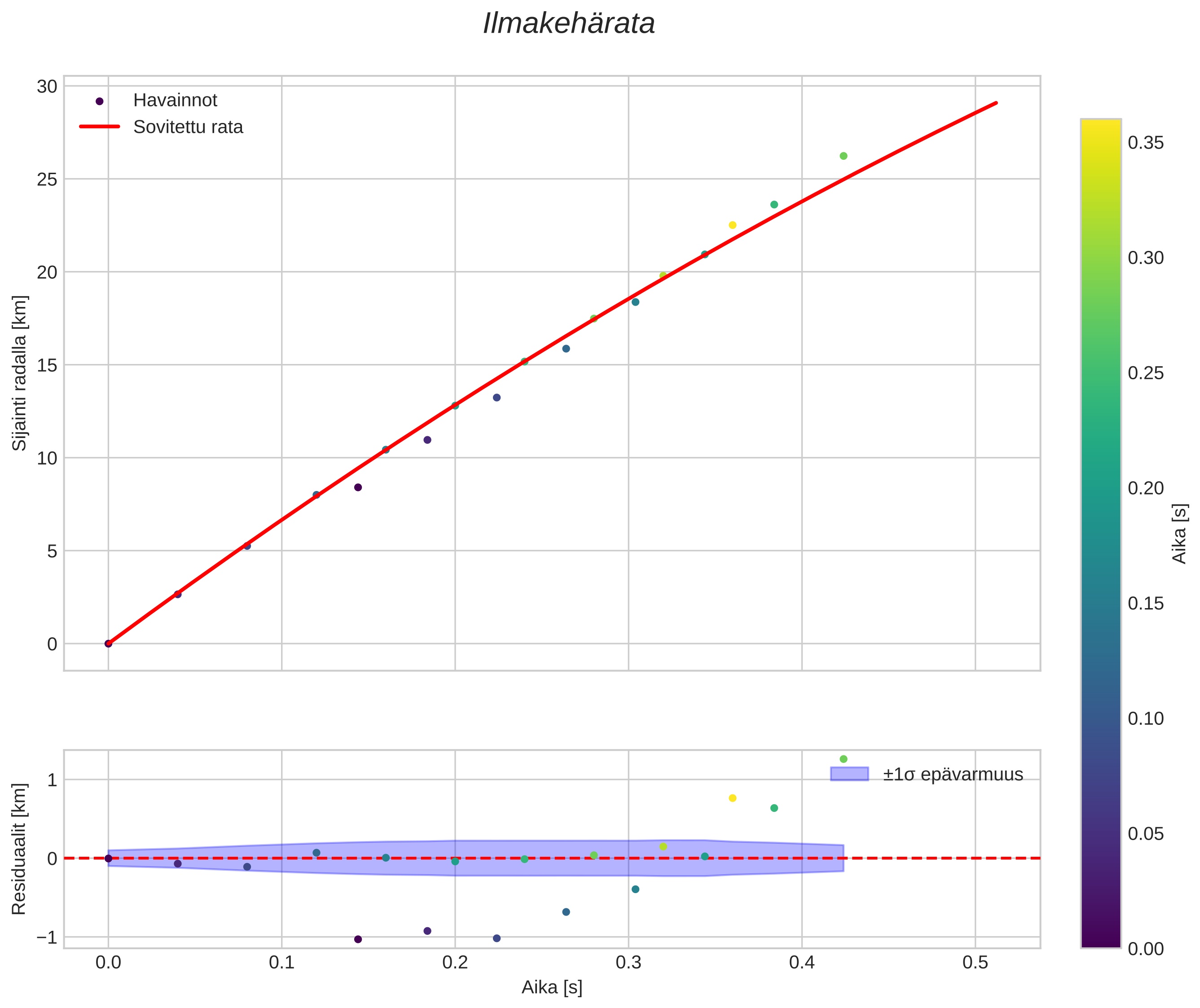
Task: Click the purple dot marker beside Havainnot
Action: point(100,101)
